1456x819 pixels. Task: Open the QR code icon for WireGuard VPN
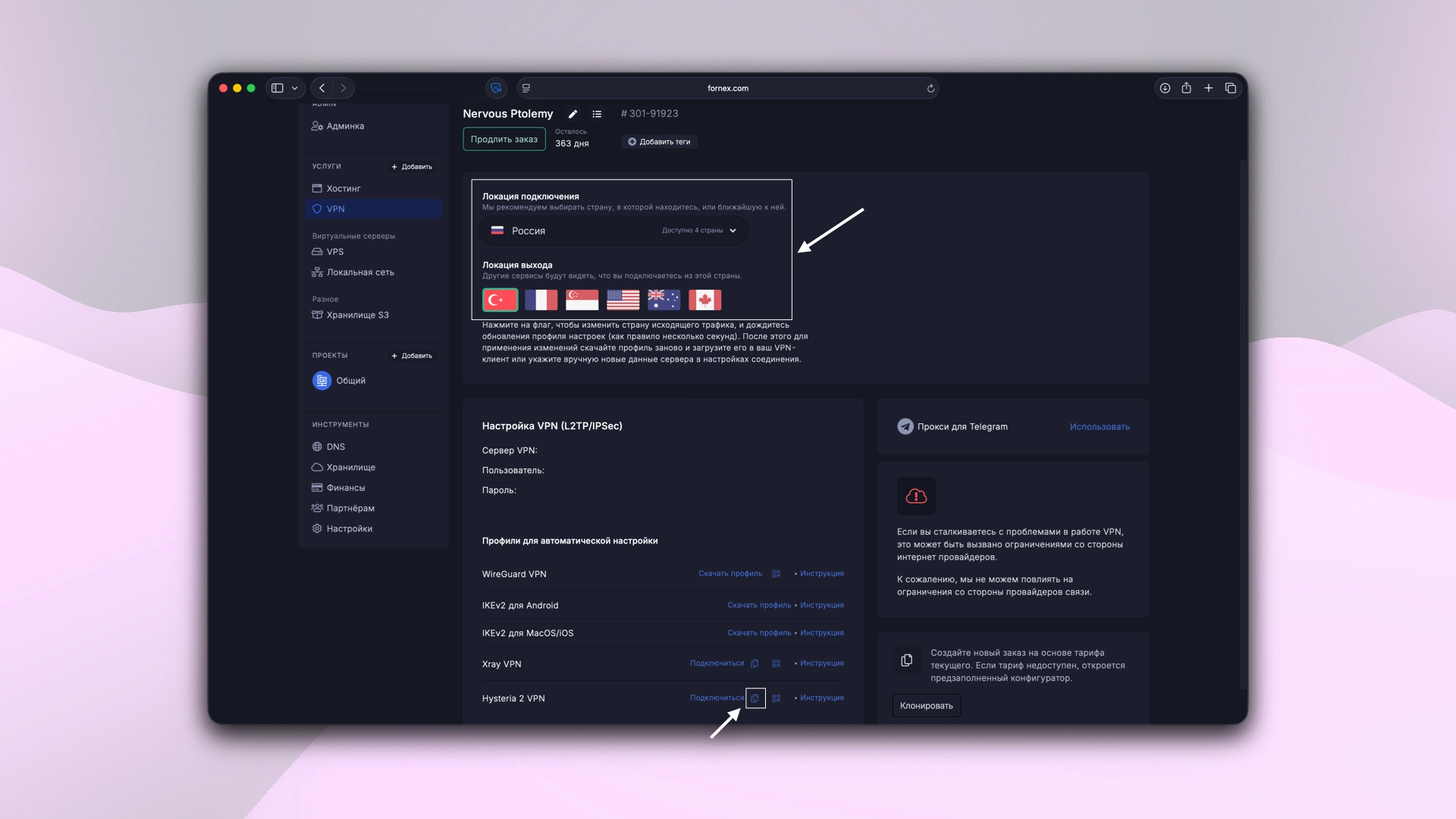point(775,574)
